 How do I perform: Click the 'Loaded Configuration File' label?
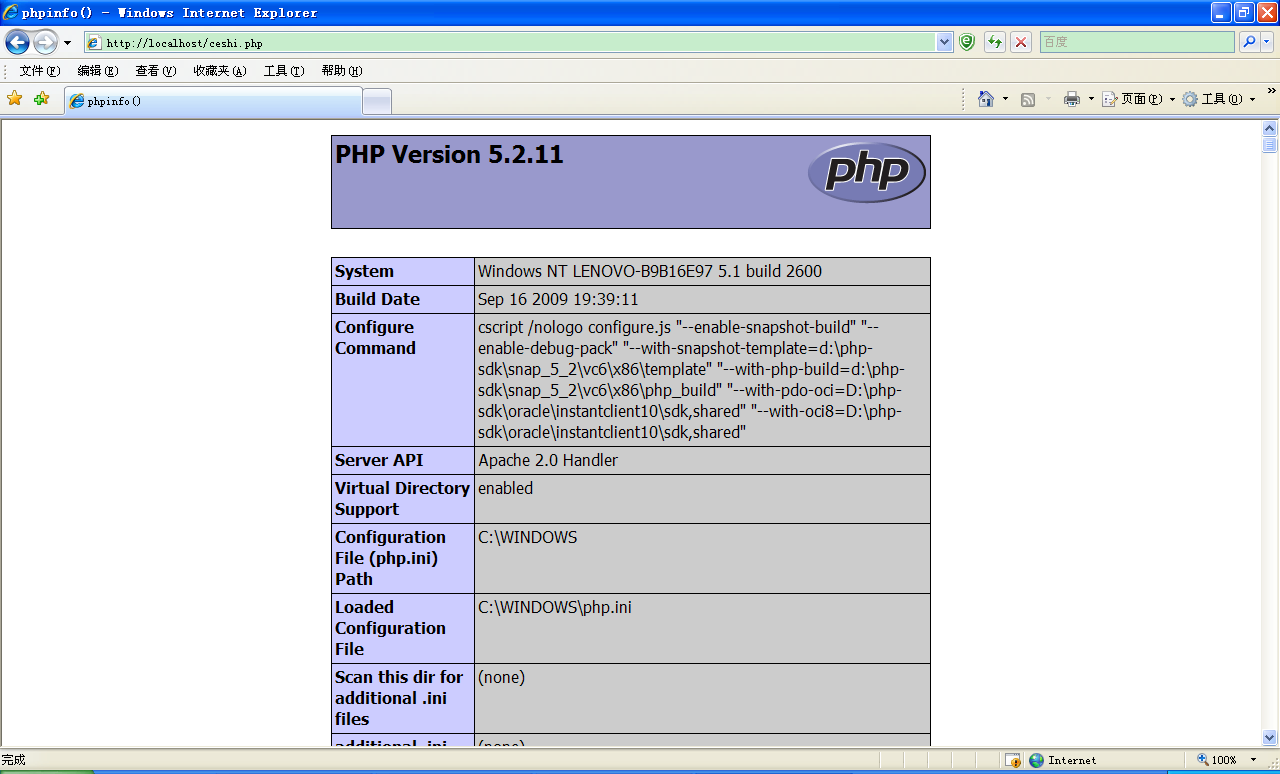click(390, 628)
